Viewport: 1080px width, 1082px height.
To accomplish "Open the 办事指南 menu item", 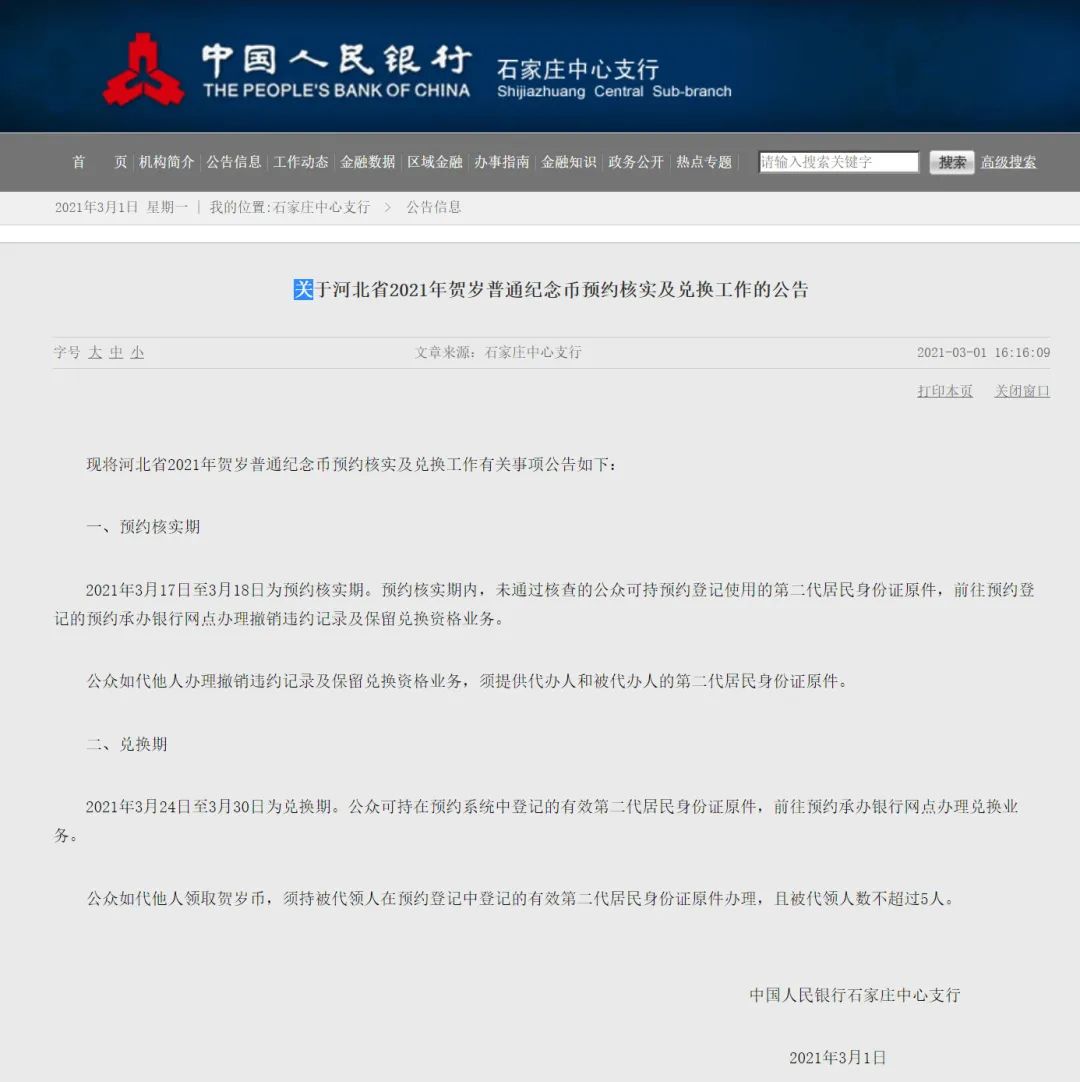I will point(502,162).
